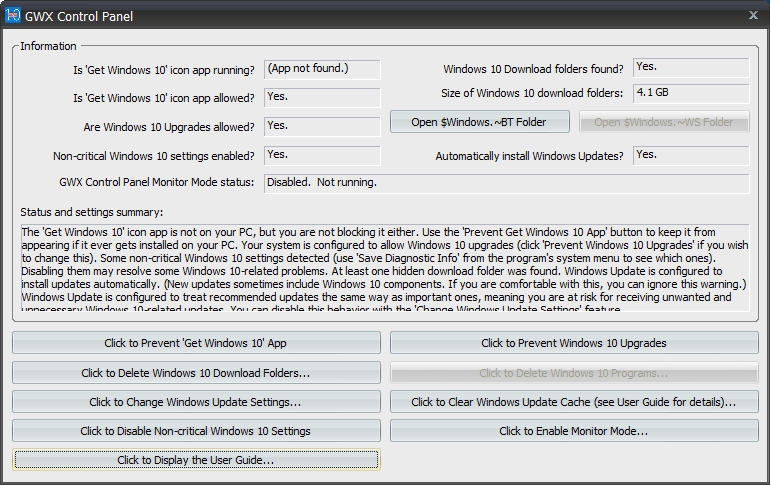Viewport: 771px width, 486px height.
Task: Click the 'Automatically install Windows Updates?' label
Action: point(529,156)
